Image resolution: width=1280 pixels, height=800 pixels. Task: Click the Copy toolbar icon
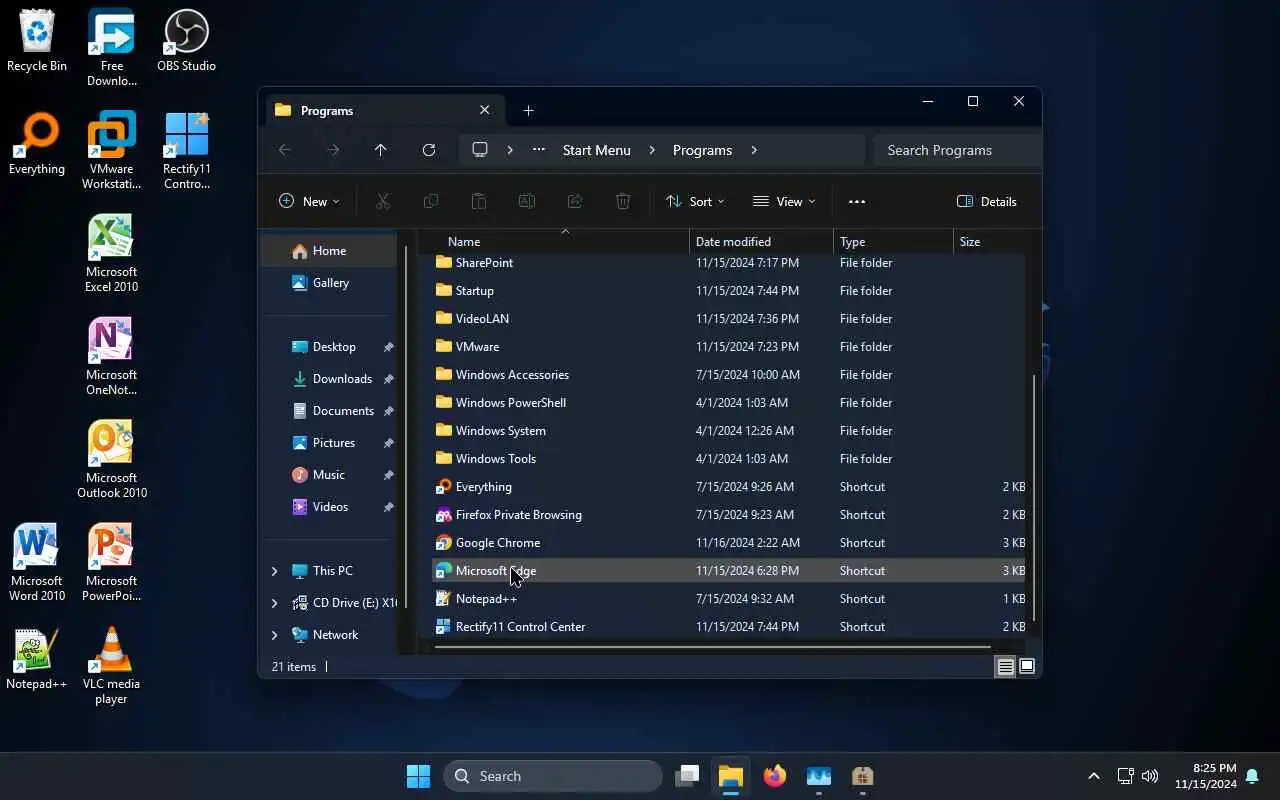431,201
